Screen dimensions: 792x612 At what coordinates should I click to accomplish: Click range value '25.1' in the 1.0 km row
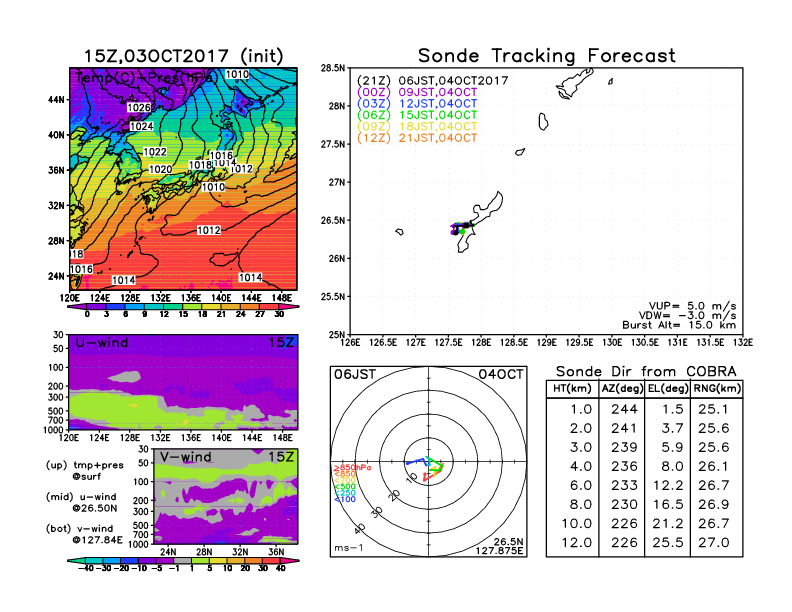point(714,409)
